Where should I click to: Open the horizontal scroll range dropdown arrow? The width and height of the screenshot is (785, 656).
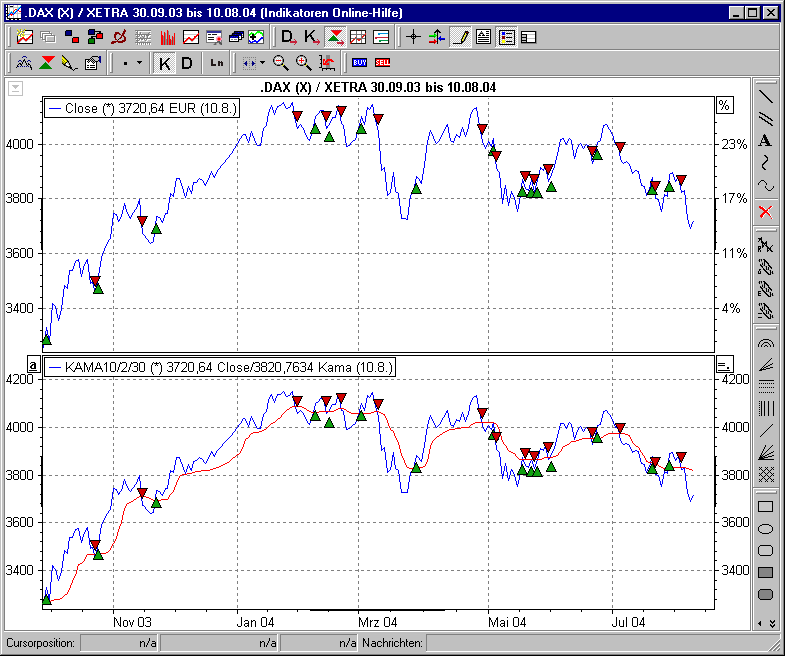pos(263,63)
